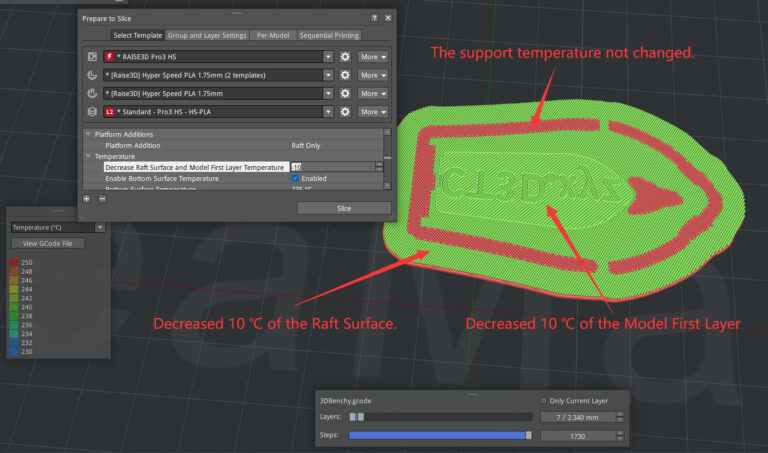Open help via the question mark icon
This screenshot has height=453, width=768.
[374, 18]
